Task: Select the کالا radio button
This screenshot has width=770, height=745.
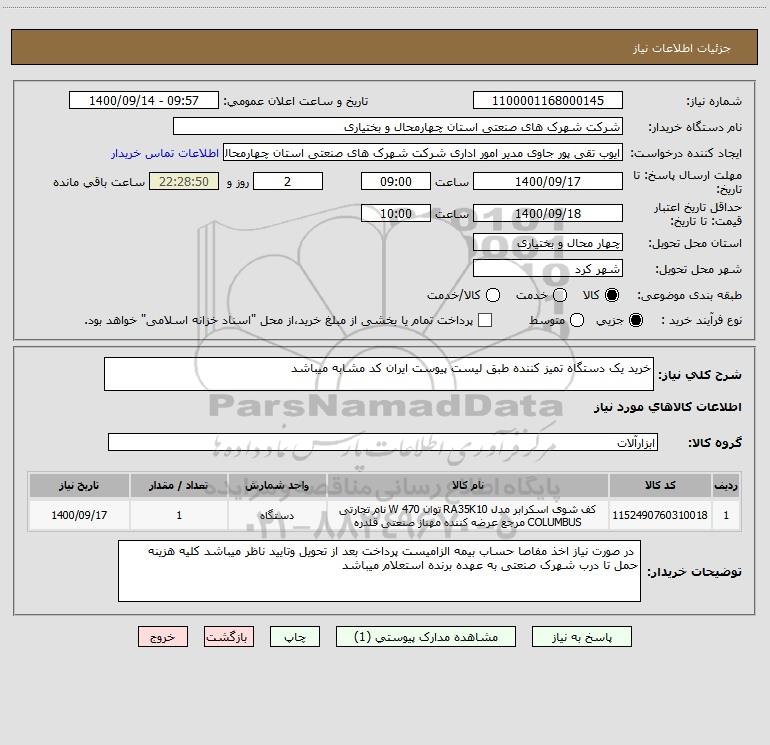Action: (x=611, y=295)
